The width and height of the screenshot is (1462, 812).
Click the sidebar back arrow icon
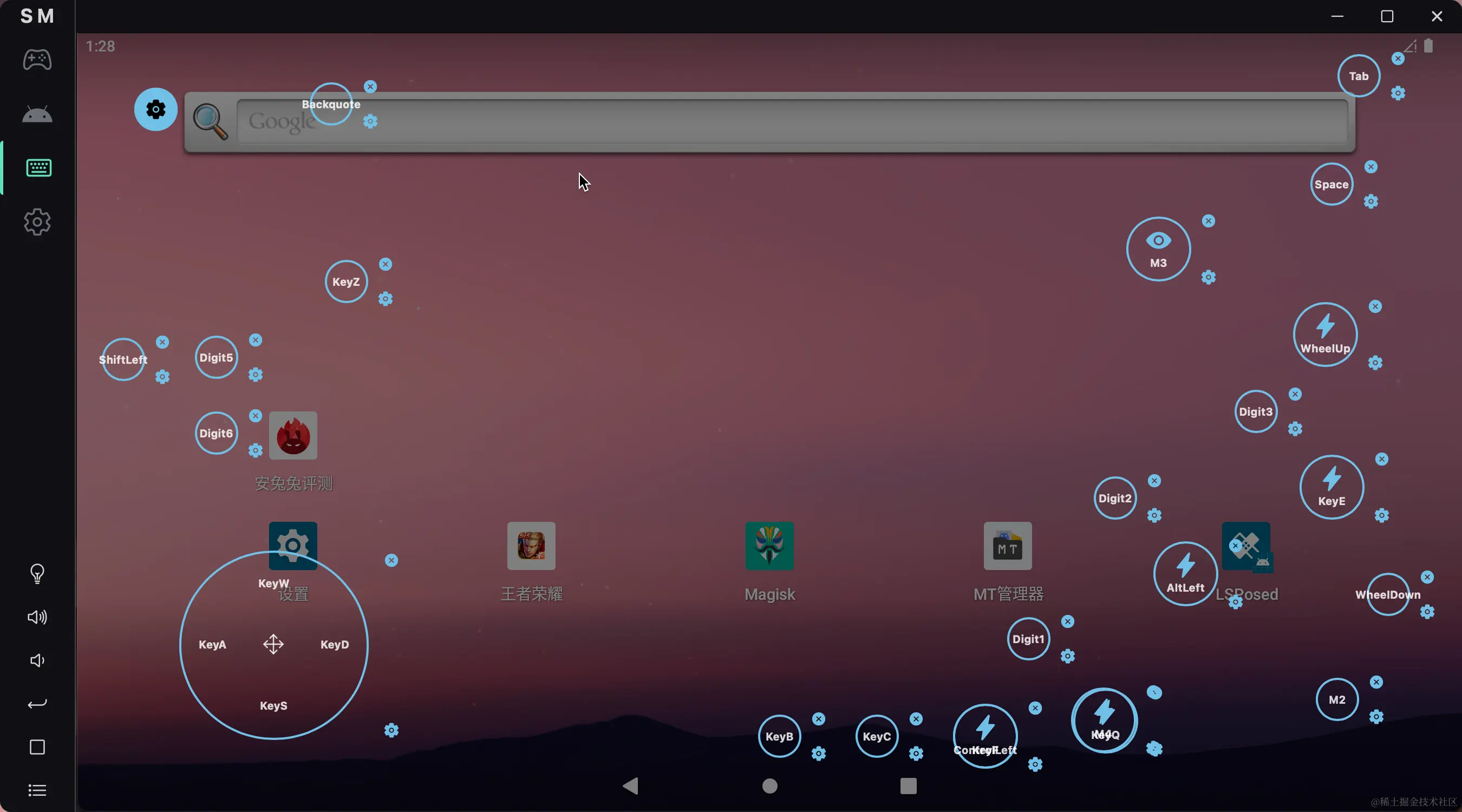[37, 704]
